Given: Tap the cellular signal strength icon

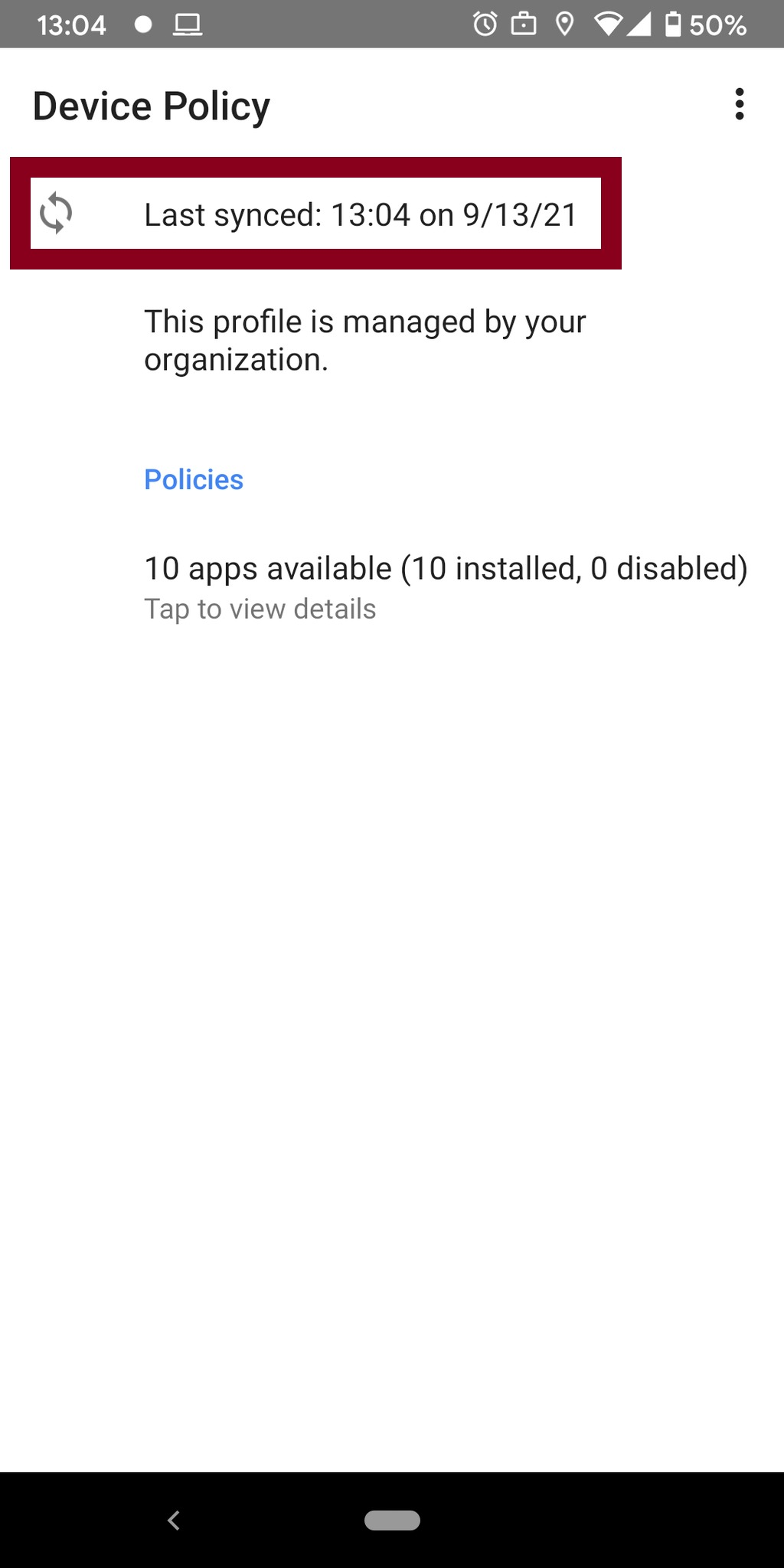Looking at the screenshot, I should point(639,24).
